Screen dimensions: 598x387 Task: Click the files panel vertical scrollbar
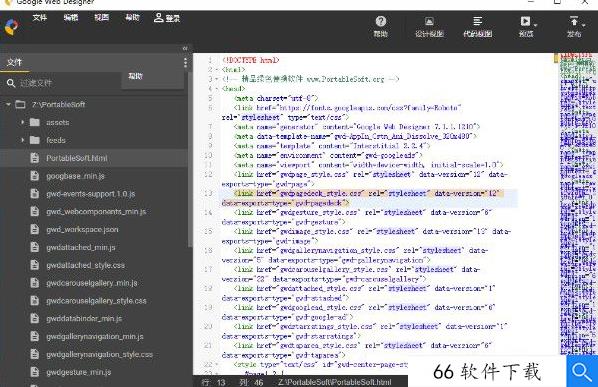tap(190, 160)
